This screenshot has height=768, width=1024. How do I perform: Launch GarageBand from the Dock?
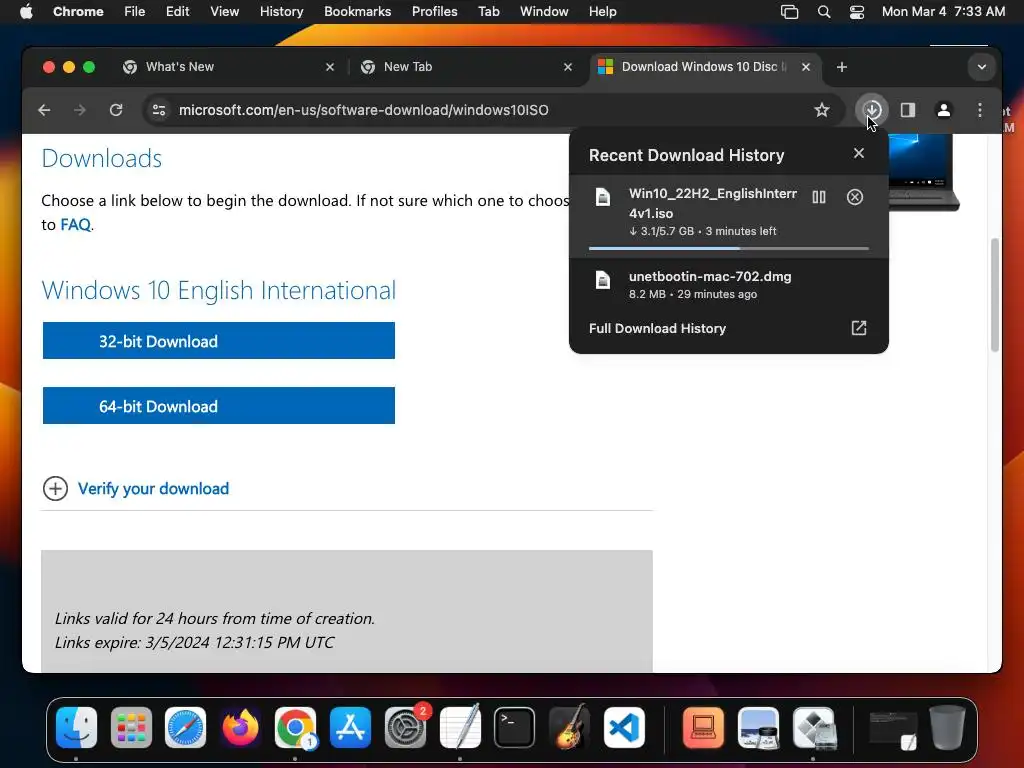point(569,728)
